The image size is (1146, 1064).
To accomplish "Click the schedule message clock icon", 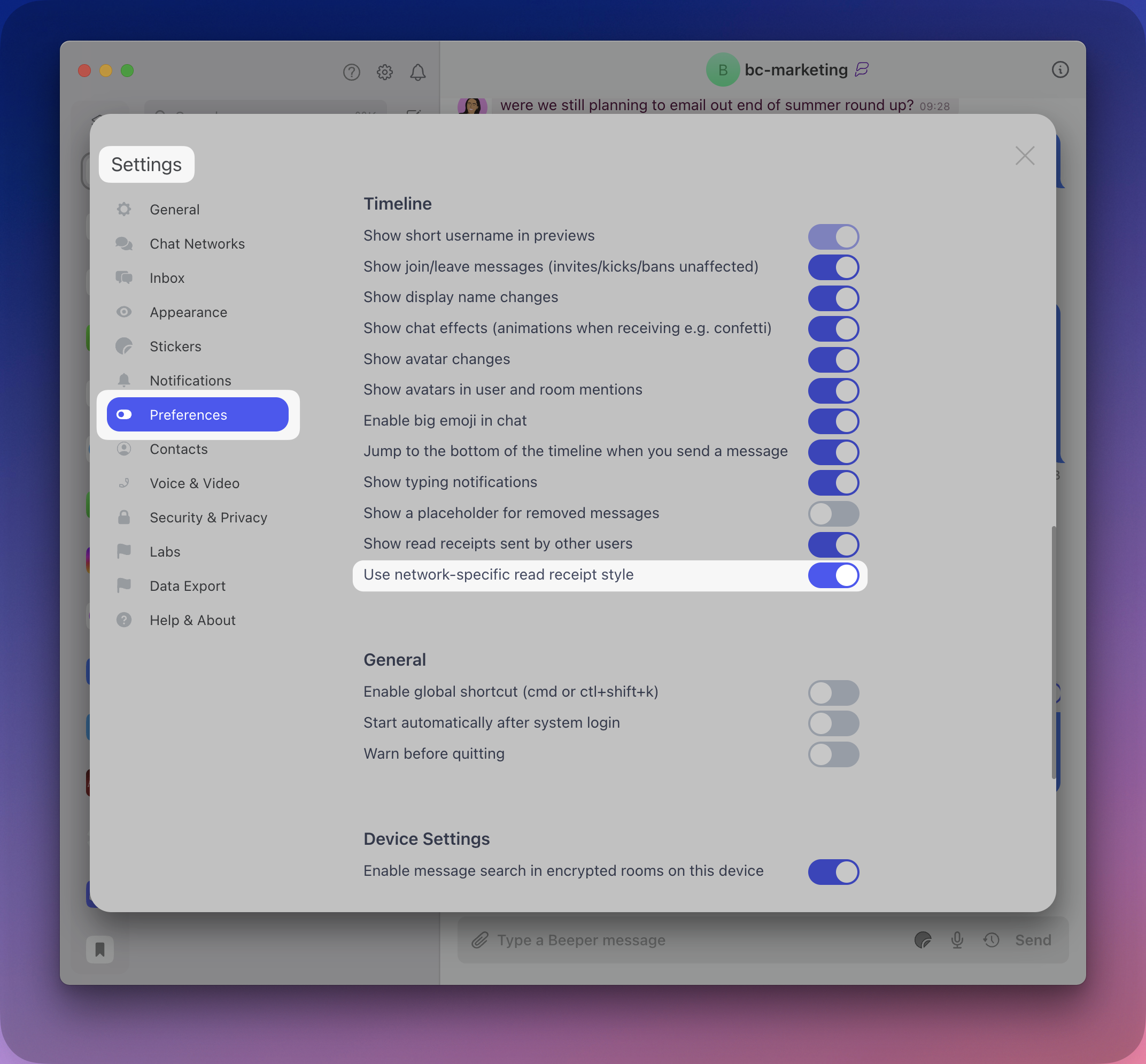I will pos(990,940).
